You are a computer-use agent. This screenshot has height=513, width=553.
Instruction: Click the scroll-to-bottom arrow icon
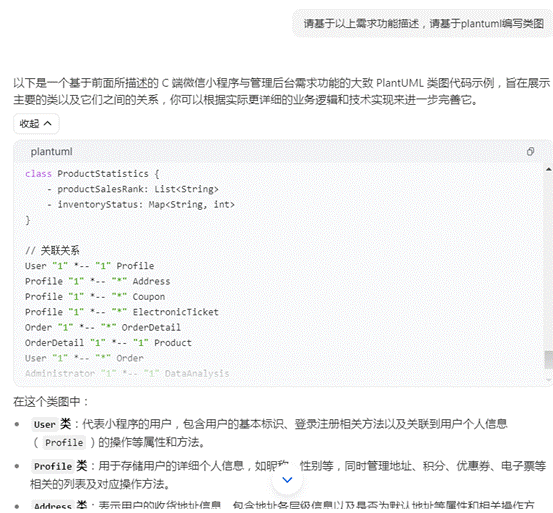click(287, 480)
